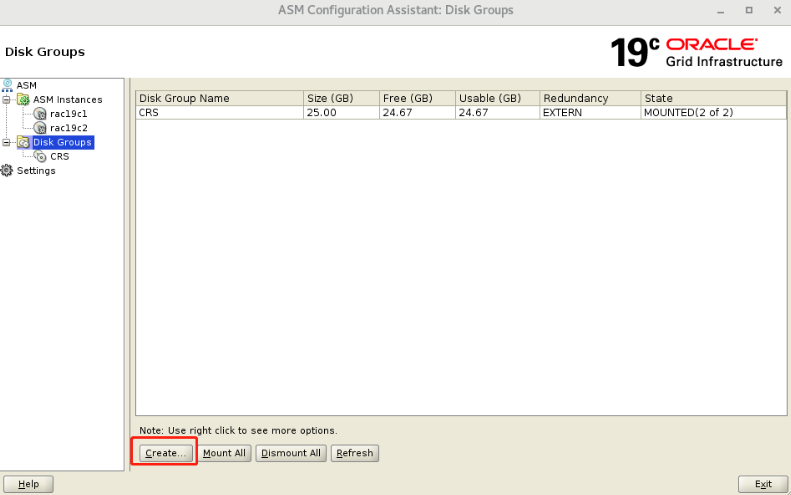The image size is (791, 495).
Task: Click the EXTERN redundancy cell
Action: (590, 113)
